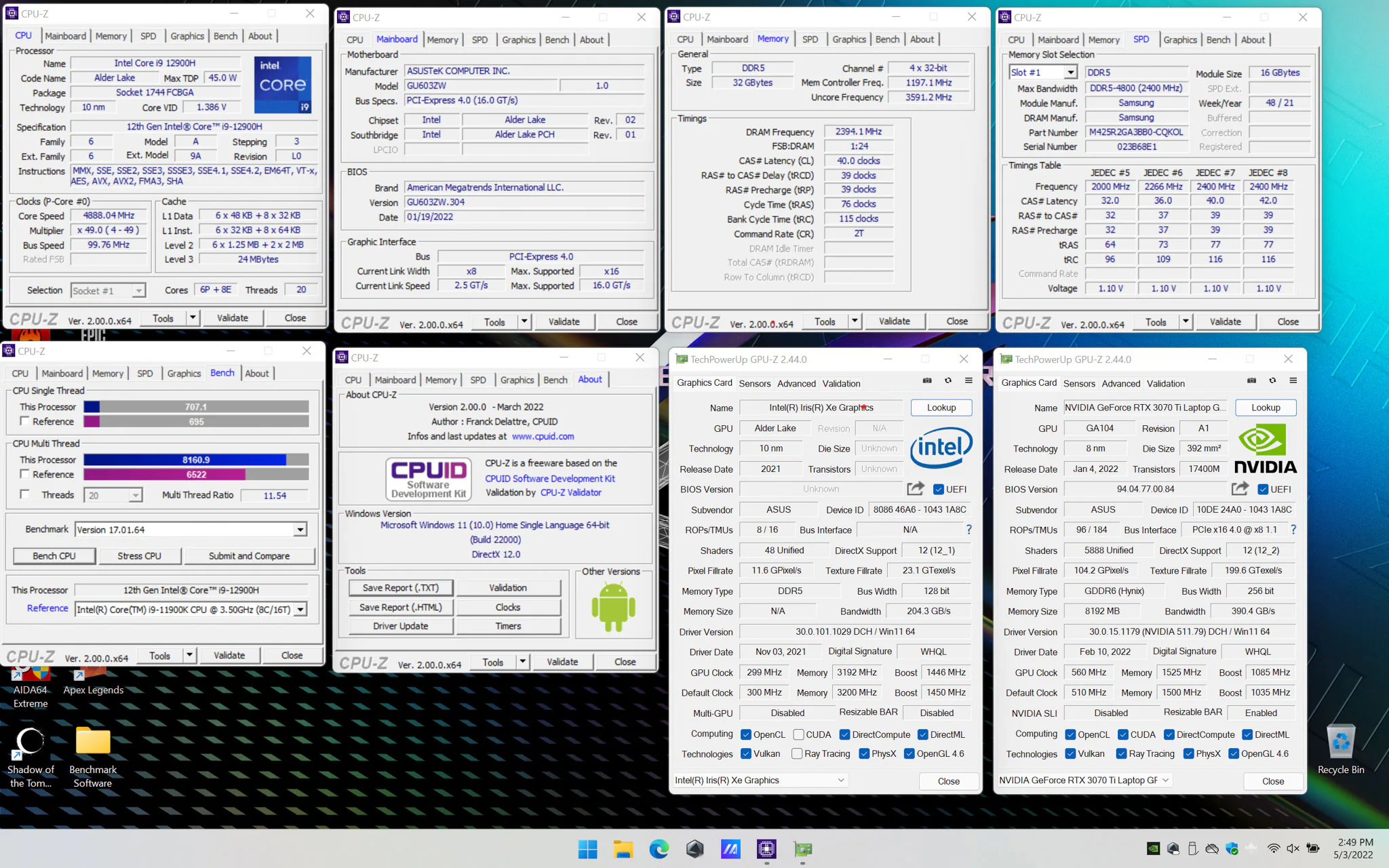Switch to the Bench tab in top-left CPU-Z window
1389x868 pixels.
(225, 36)
